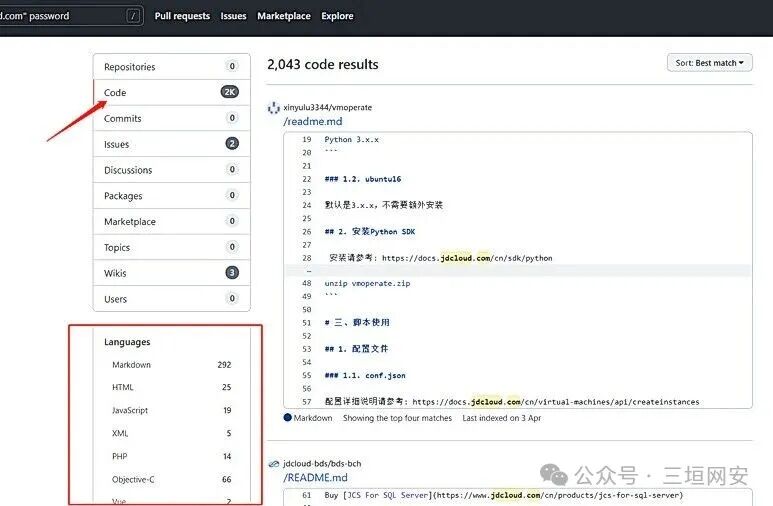
Task: Click line 61 Buy JCS For SQL Server text
Action: (x=504, y=495)
